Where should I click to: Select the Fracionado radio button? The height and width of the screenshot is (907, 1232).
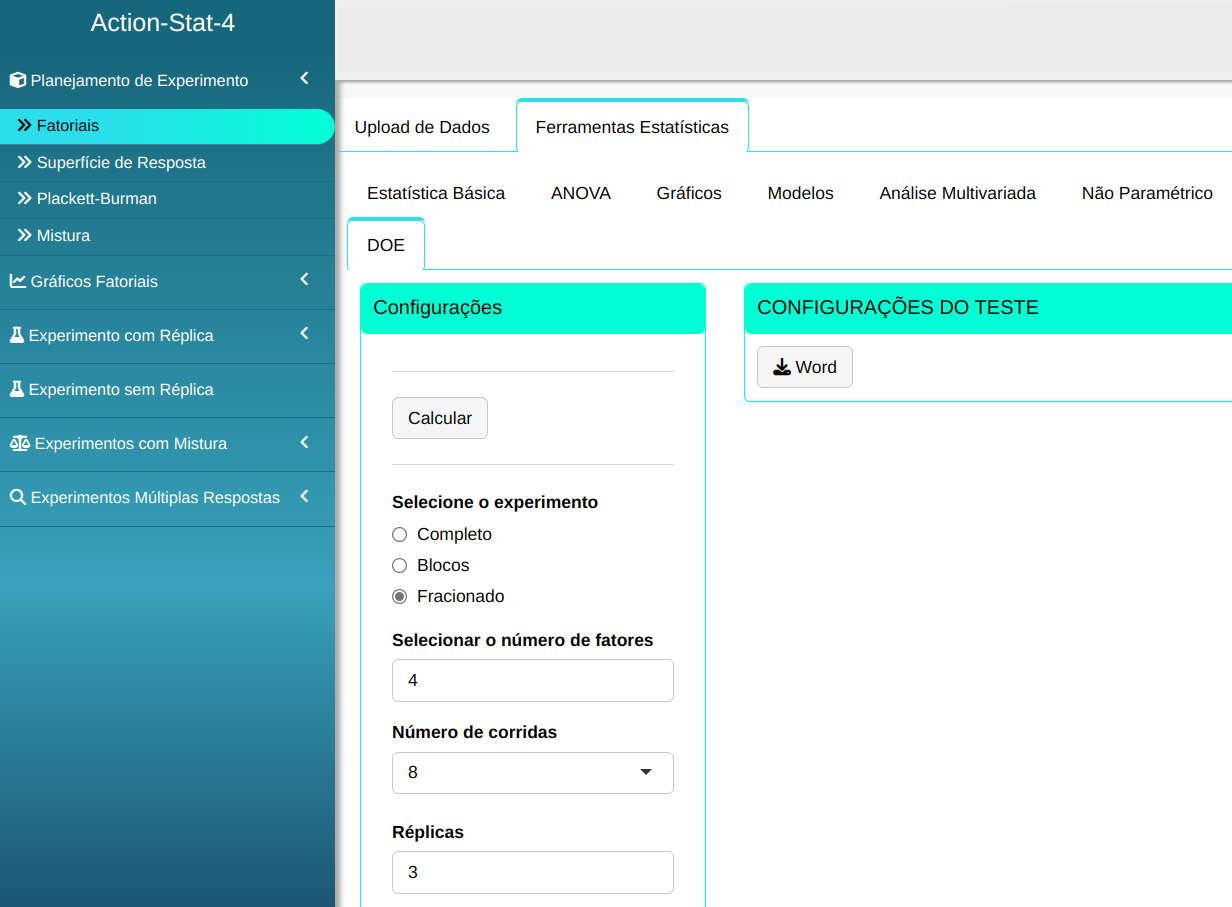click(400, 597)
